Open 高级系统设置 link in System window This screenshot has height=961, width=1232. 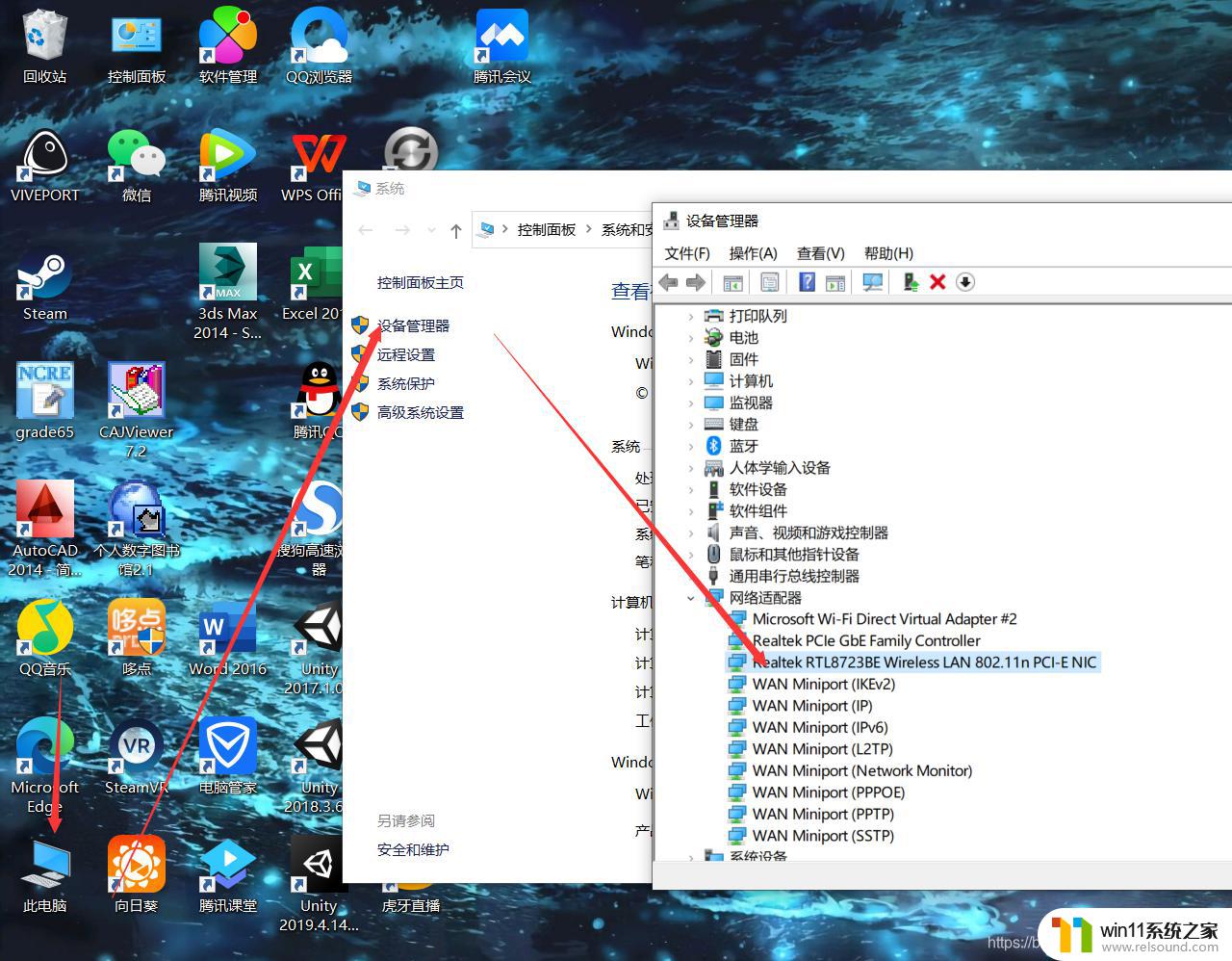click(x=421, y=412)
